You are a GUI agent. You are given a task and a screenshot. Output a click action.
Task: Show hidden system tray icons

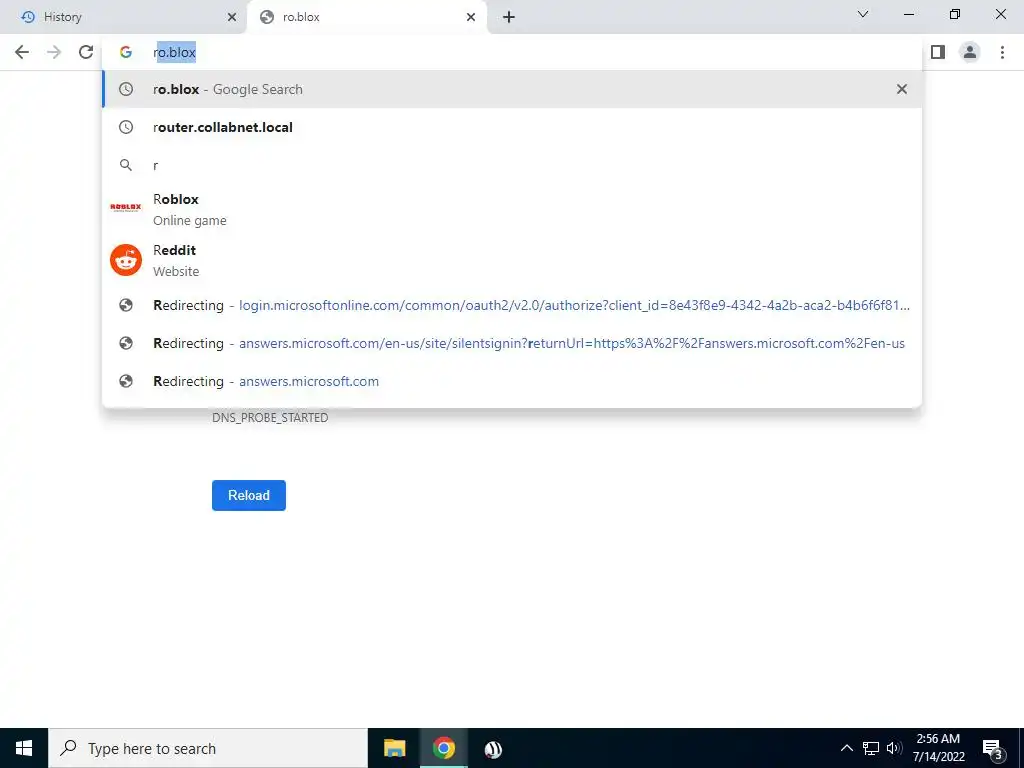coord(846,748)
